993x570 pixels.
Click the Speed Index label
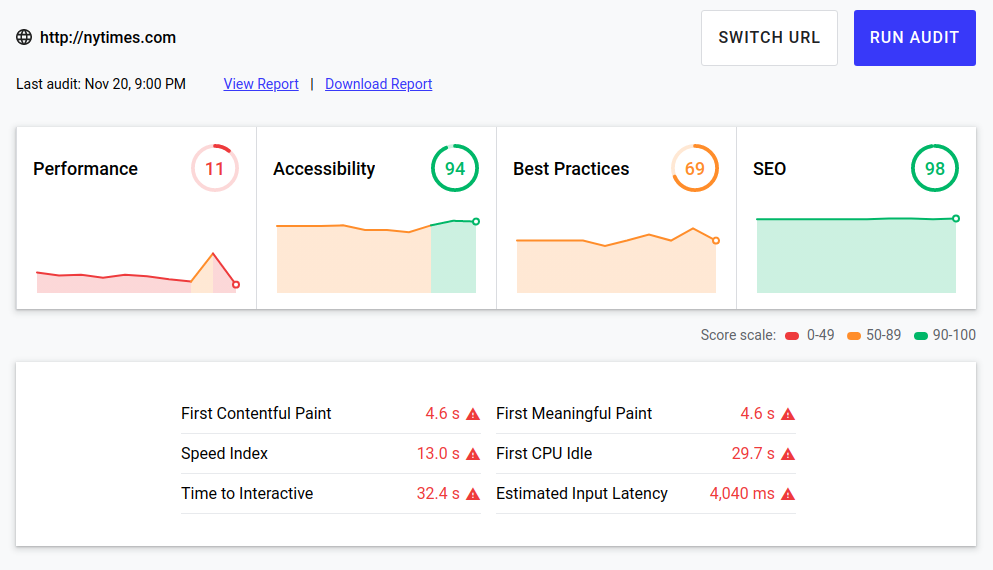[224, 453]
